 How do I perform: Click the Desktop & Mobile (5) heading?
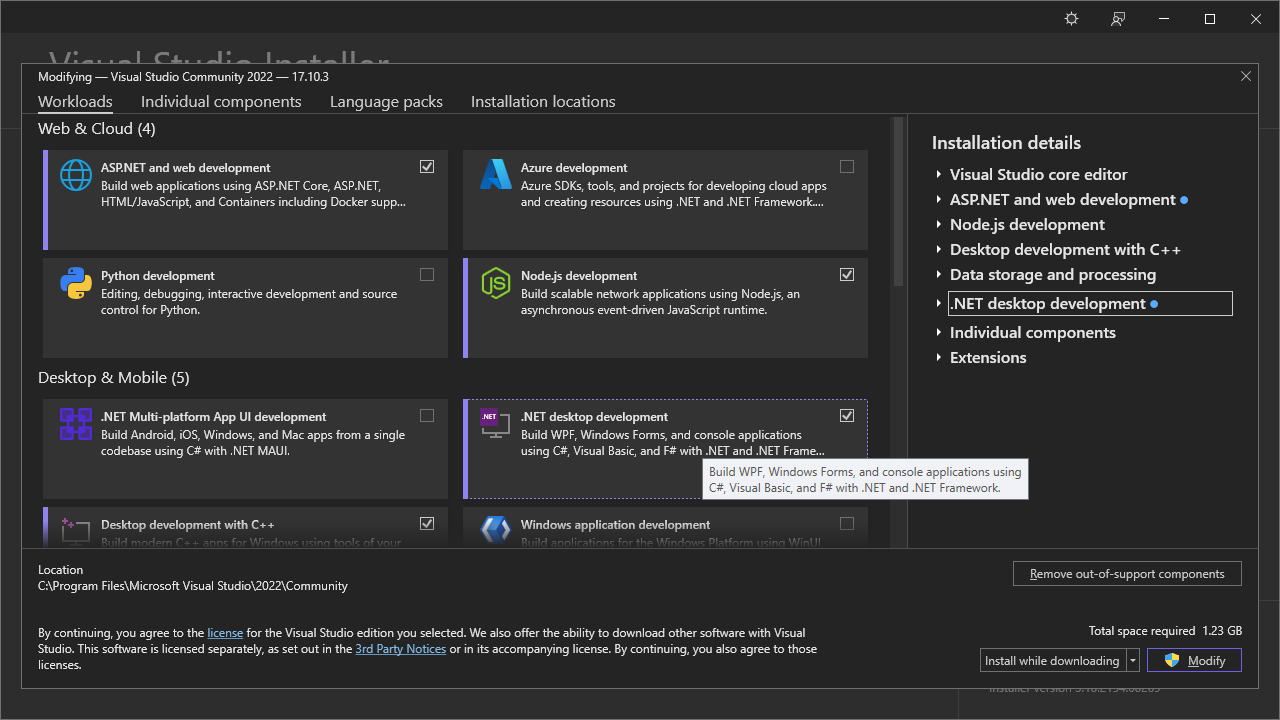(x=114, y=377)
